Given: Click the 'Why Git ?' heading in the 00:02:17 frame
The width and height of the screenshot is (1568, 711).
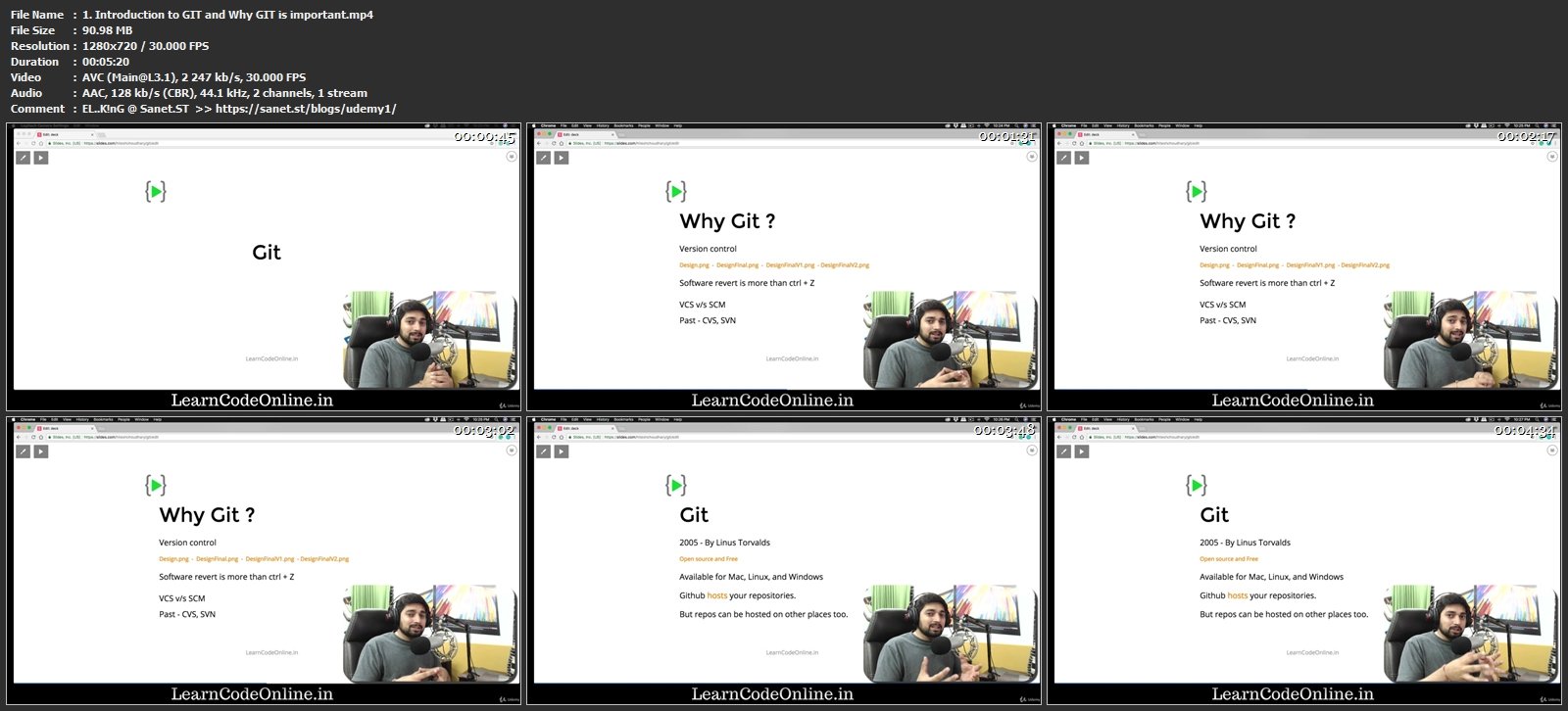Looking at the screenshot, I should point(1248,221).
